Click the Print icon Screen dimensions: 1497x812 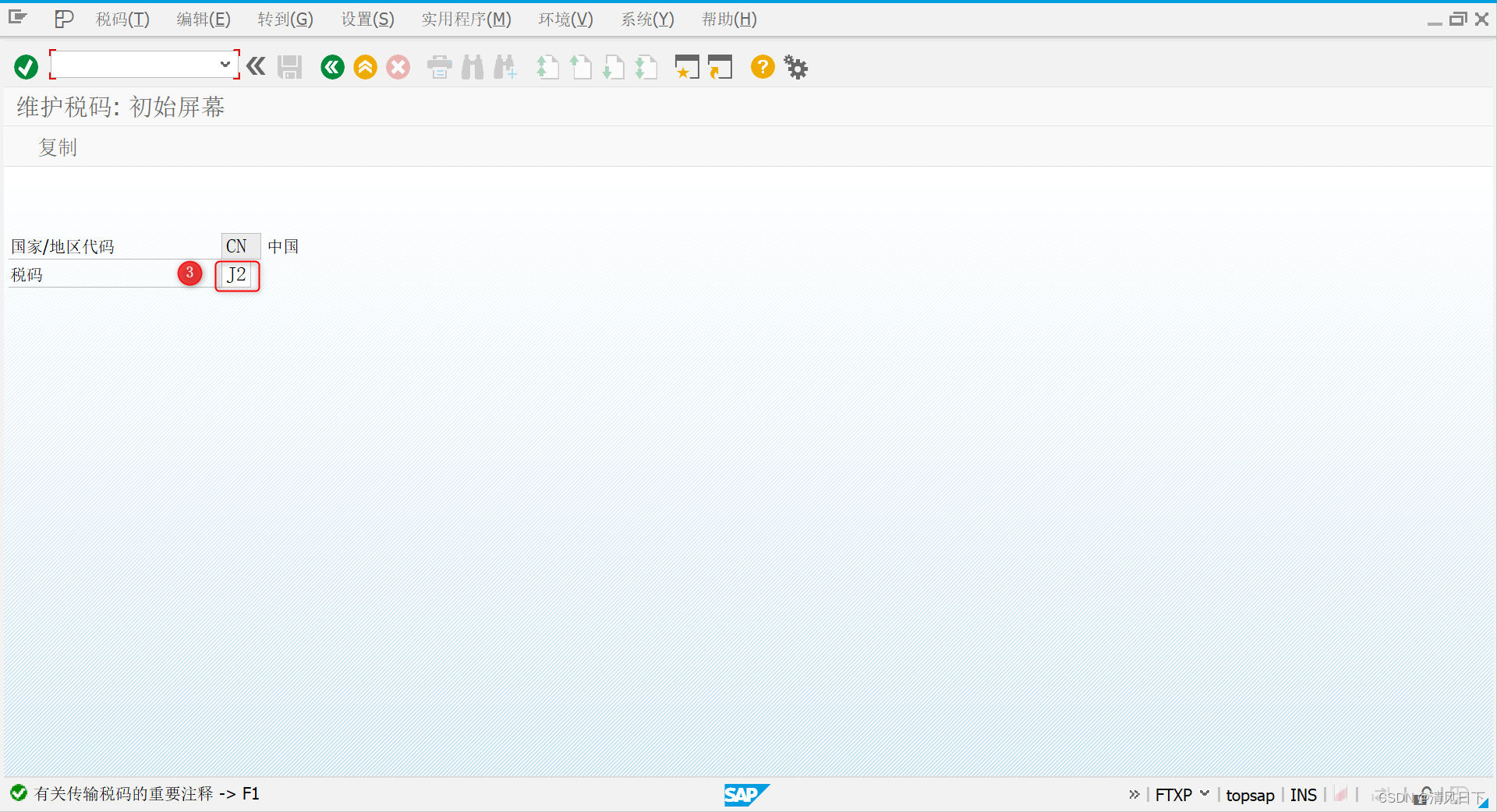(x=438, y=67)
